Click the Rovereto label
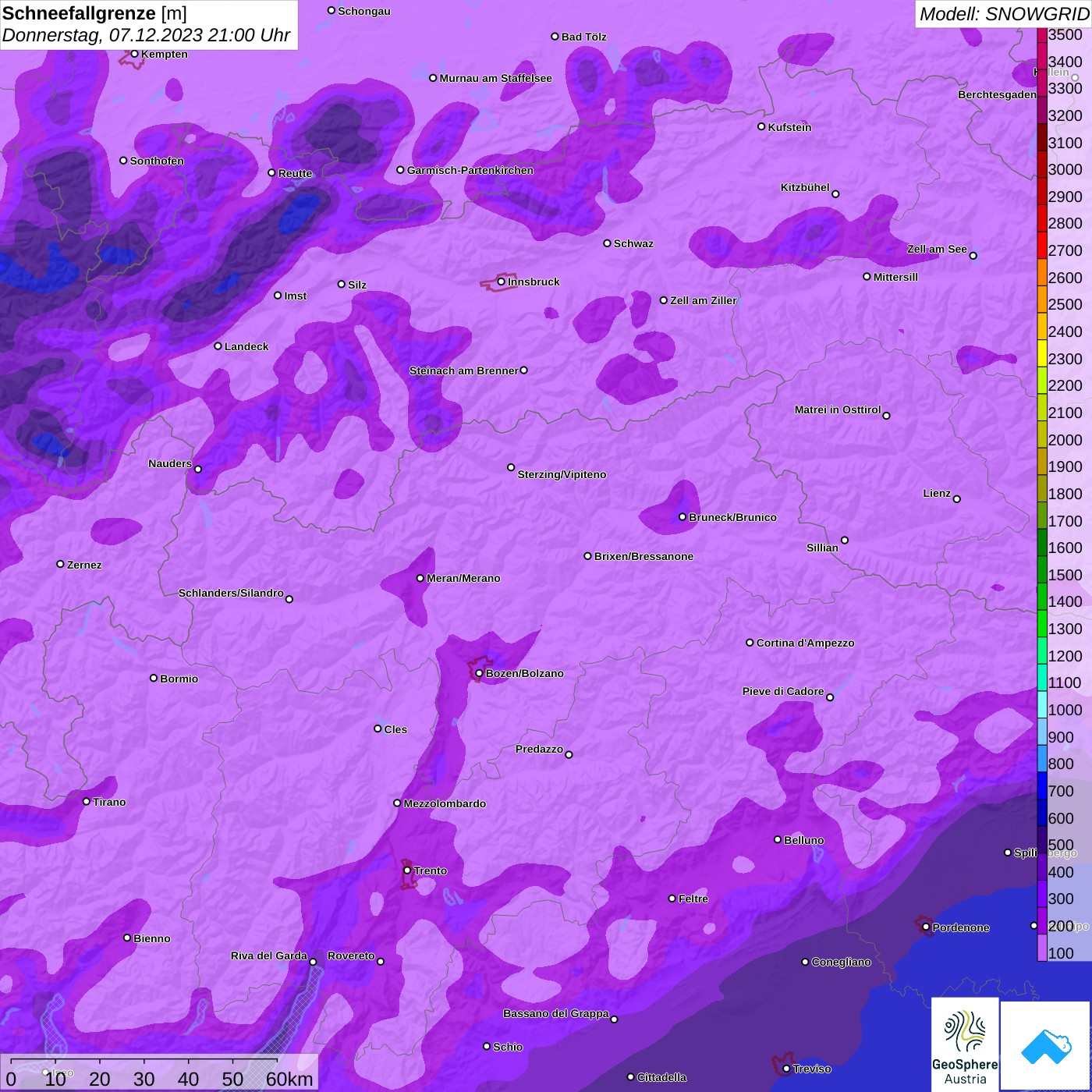This screenshot has width=1092, height=1092. tap(351, 955)
